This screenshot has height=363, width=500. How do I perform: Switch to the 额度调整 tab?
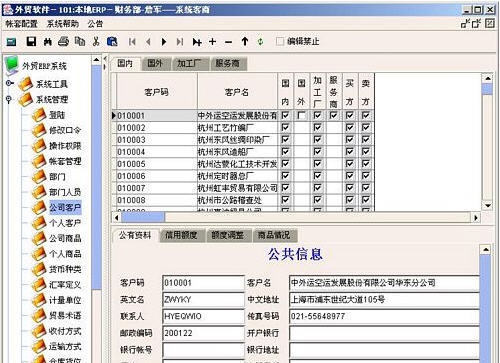(x=228, y=235)
